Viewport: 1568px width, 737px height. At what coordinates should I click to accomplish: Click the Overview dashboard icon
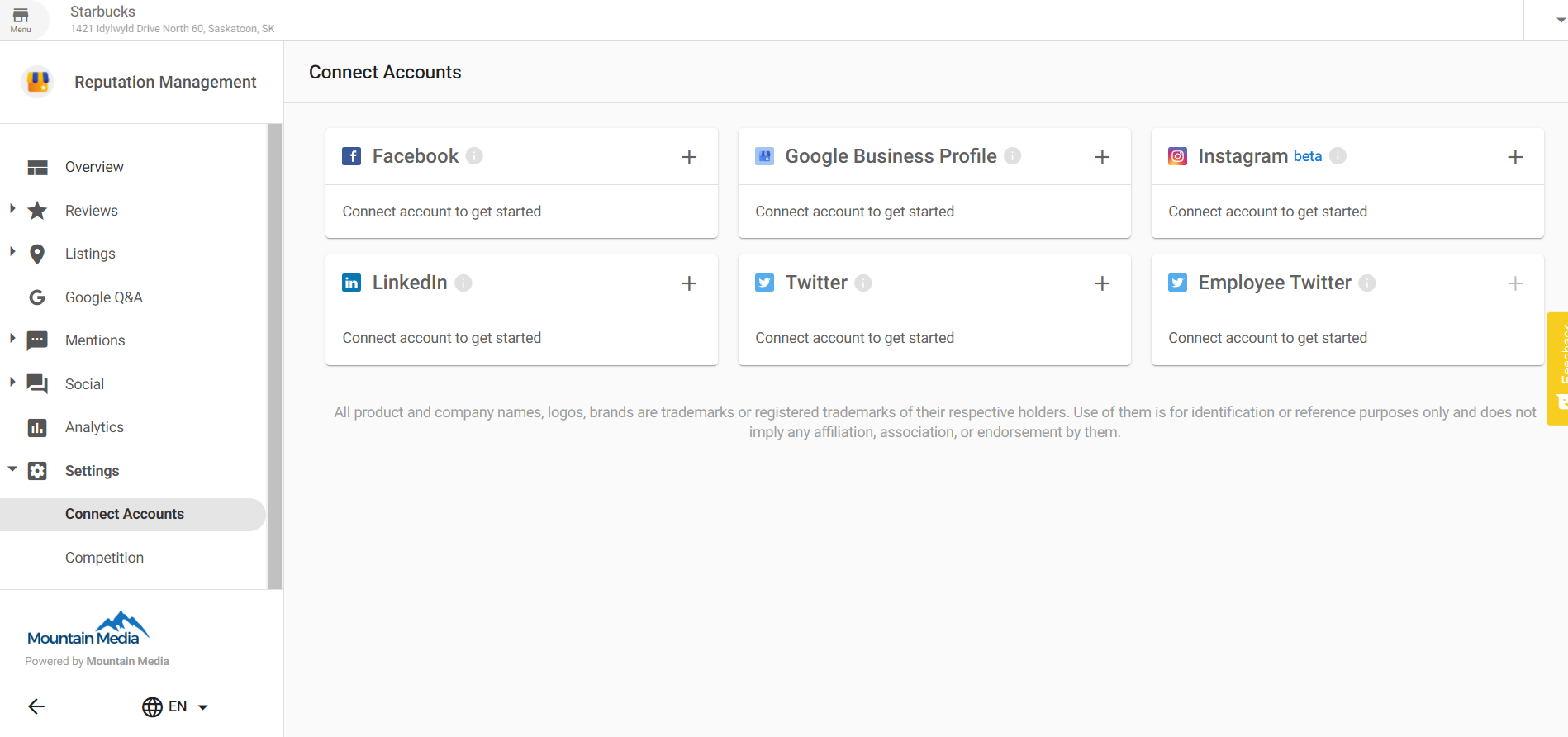tap(37, 167)
